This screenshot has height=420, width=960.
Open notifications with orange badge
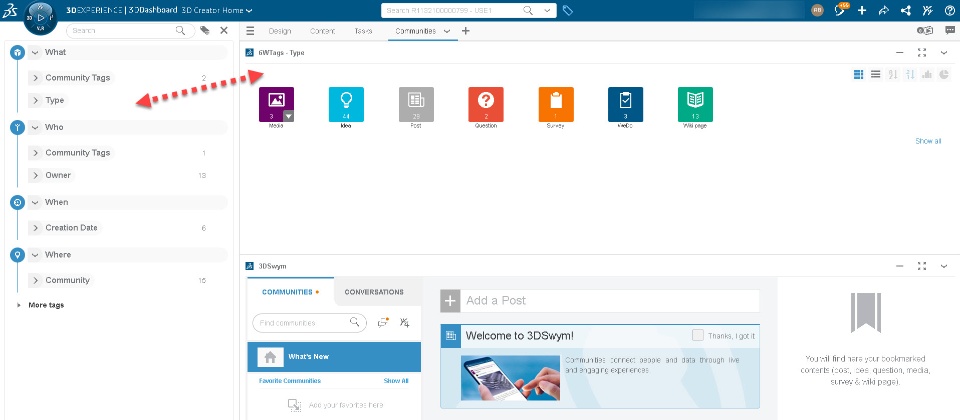pyautogui.click(x=841, y=10)
